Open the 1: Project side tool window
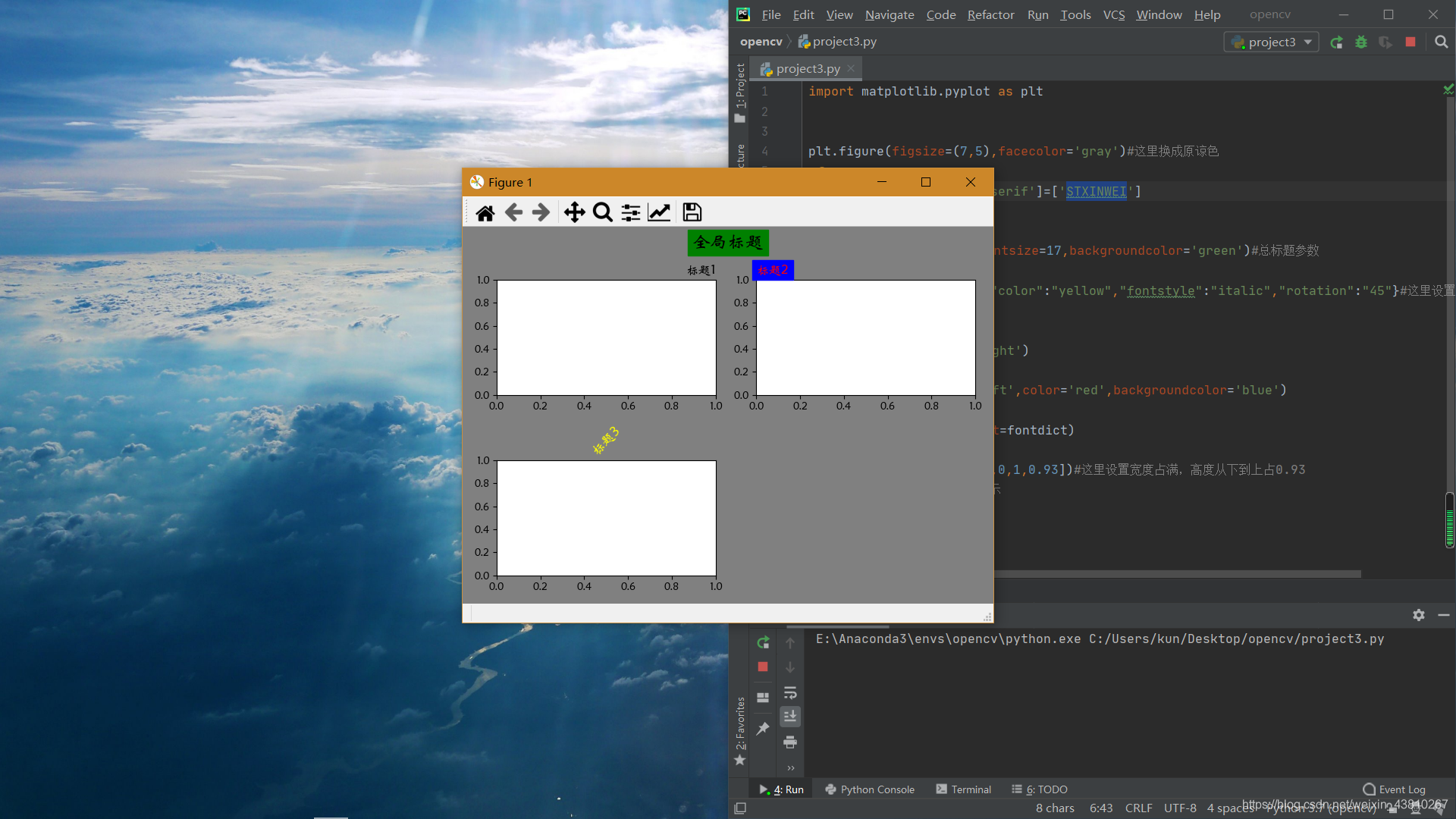1456x819 pixels. (x=740, y=93)
